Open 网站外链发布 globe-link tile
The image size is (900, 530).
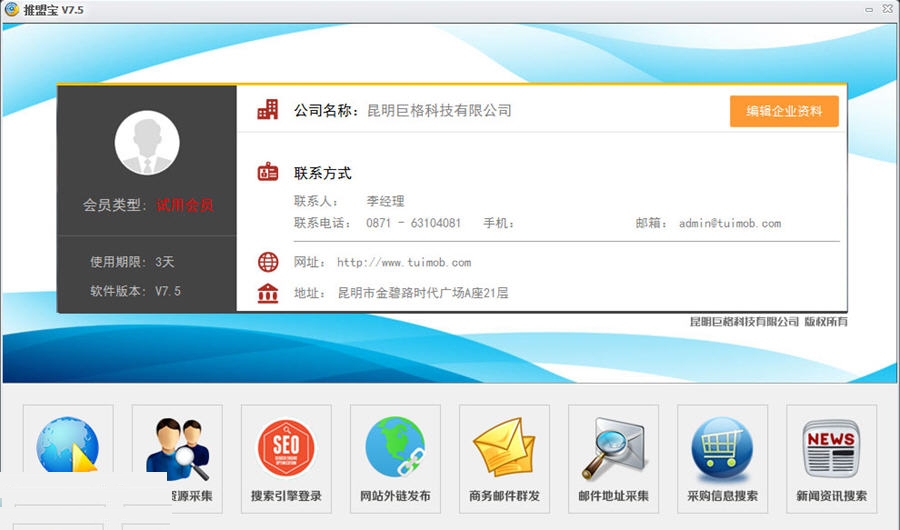[395, 458]
